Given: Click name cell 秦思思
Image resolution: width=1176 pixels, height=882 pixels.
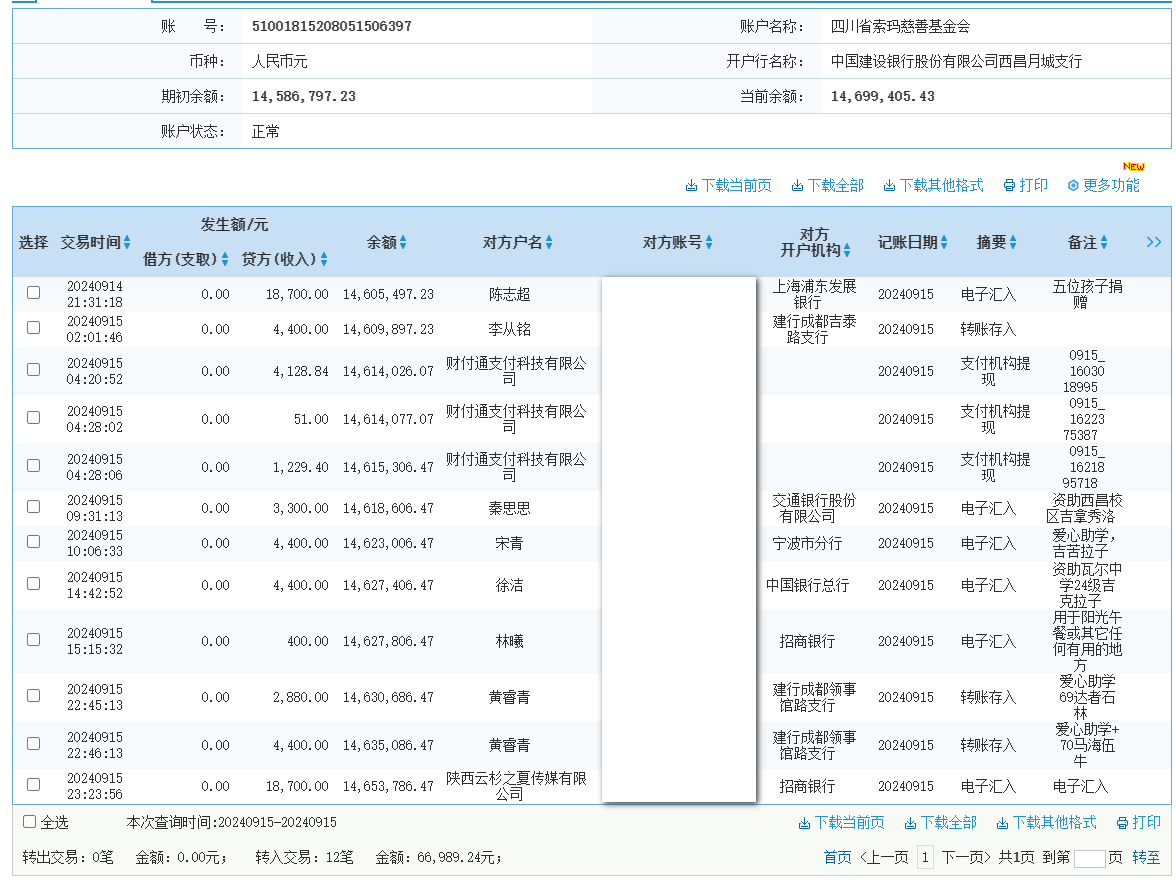Looking at the screenshot, I should (x=509, y=508).
